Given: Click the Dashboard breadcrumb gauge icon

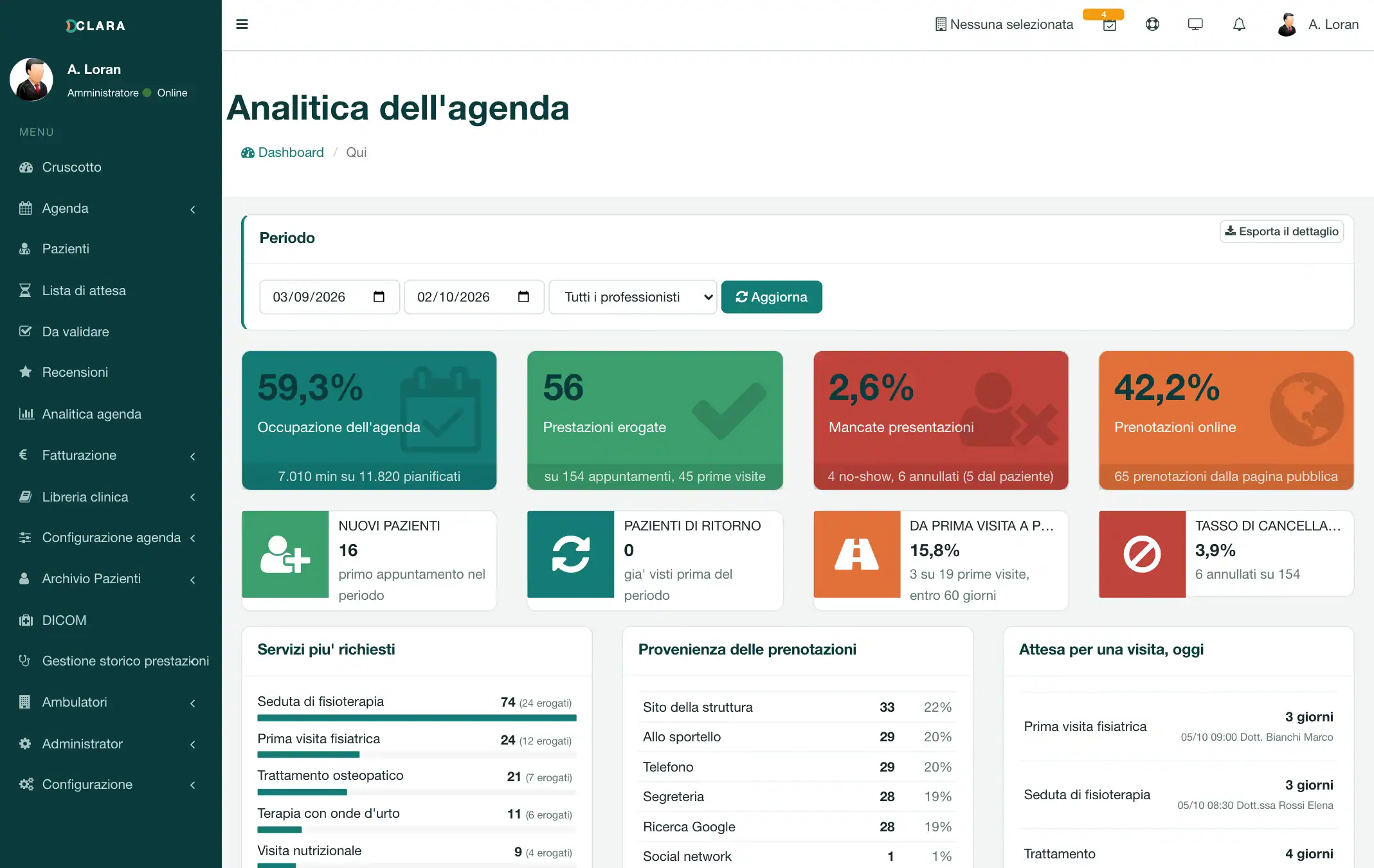Looking at the screenshot, I should click(x=248, y=153).
